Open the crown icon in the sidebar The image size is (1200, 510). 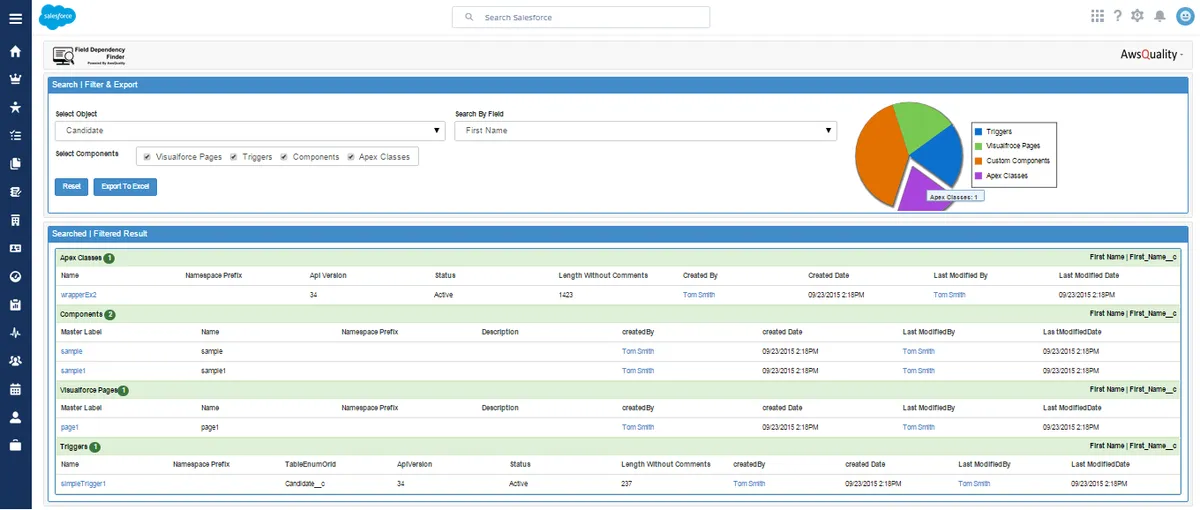pos(15,79)
